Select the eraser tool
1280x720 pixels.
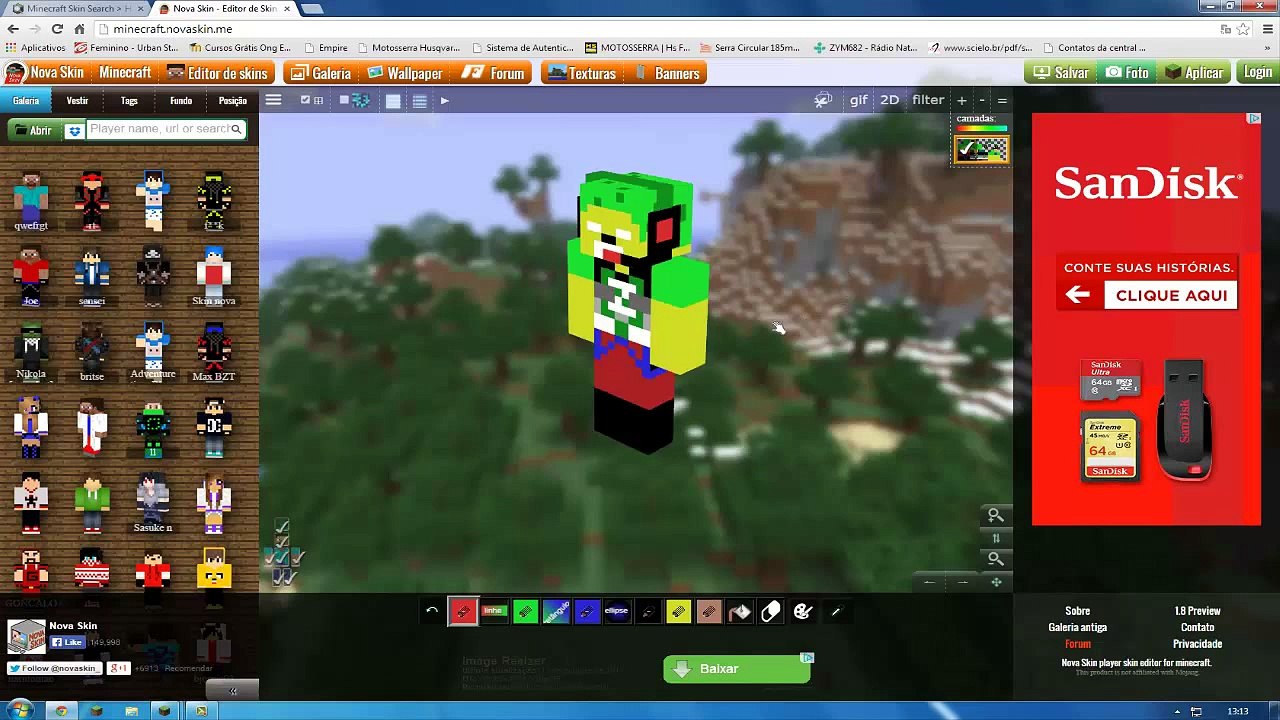point(771,611)
